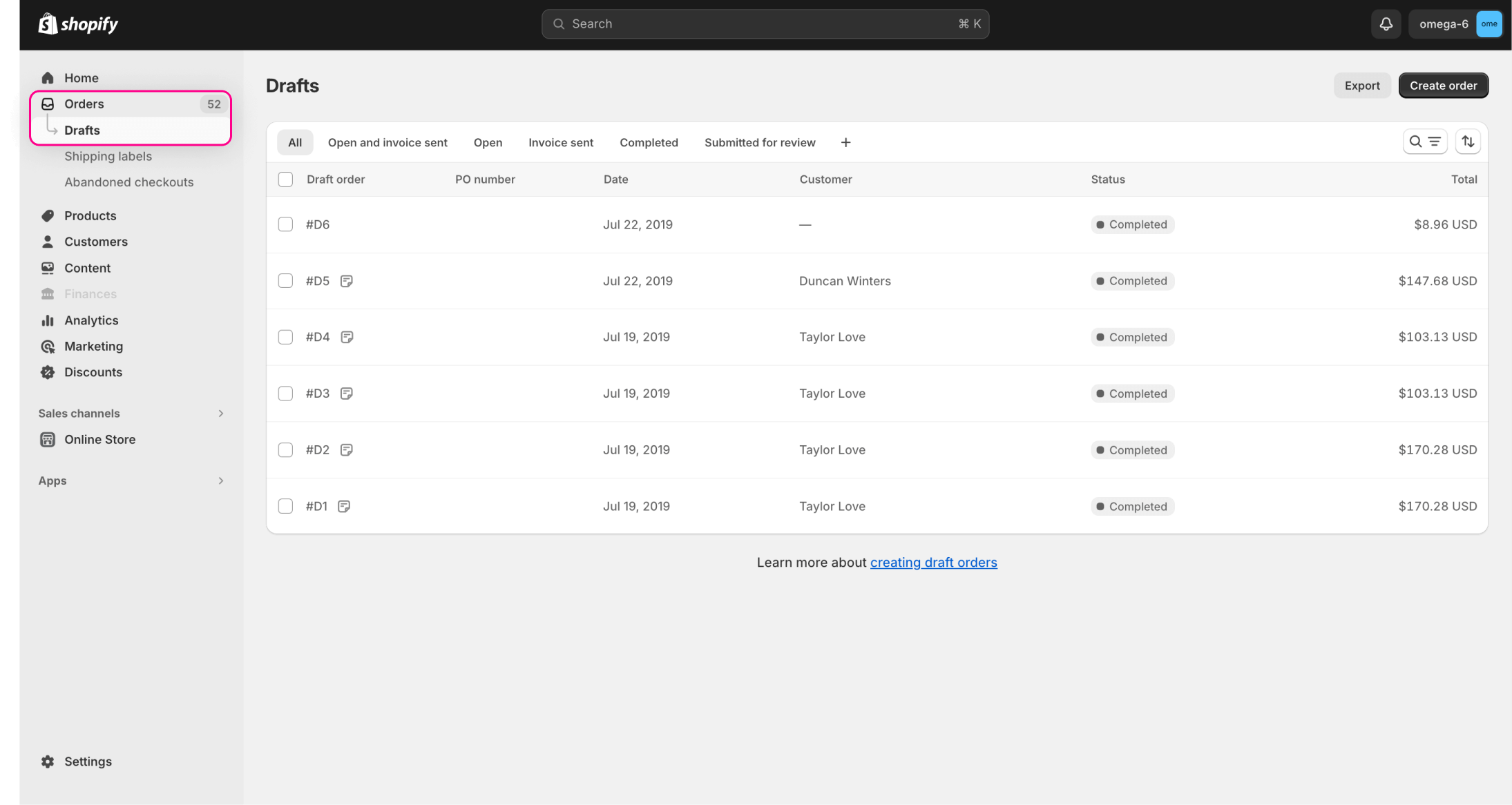The image size is (1512, 805).
Task: Open sort options using the arrows icon
Action: point(1468,142)
